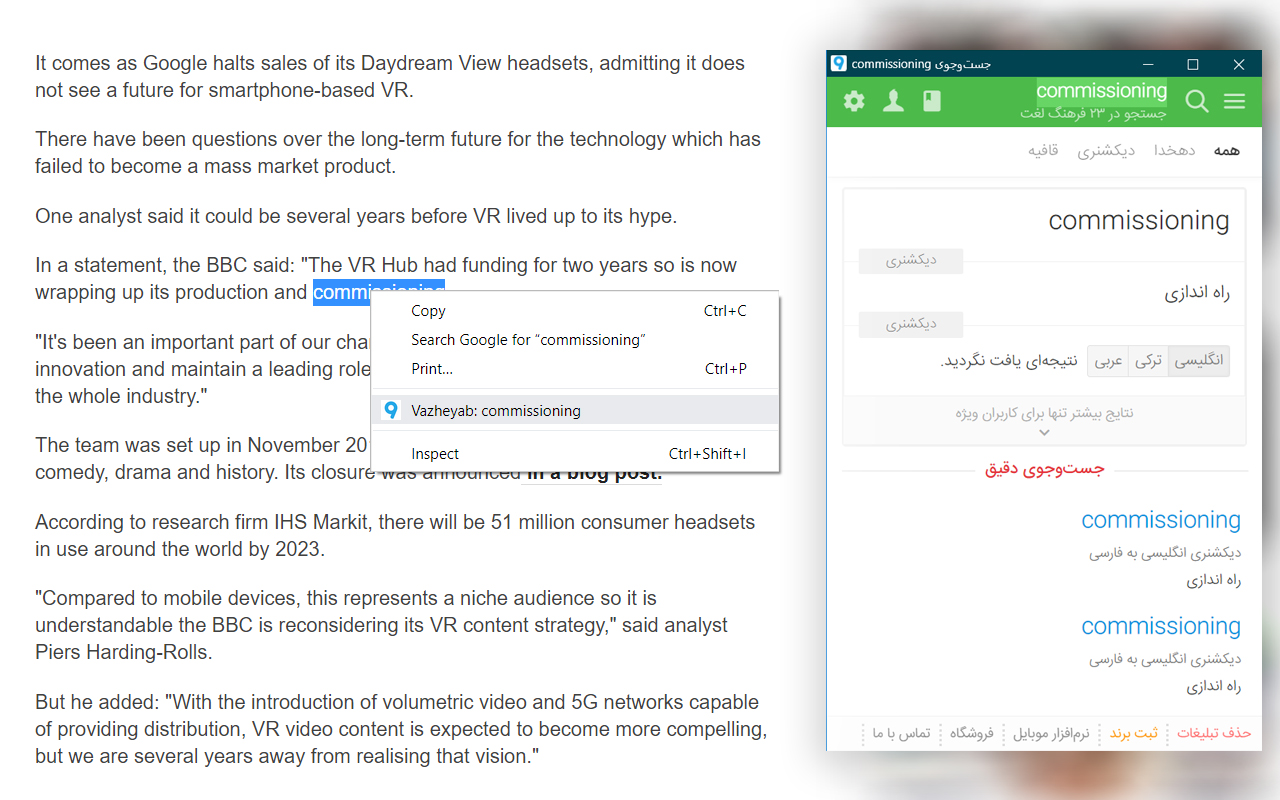Maximize the Vazheyab popup window
The image size is (1280, 800).
tap(1192, 64)
